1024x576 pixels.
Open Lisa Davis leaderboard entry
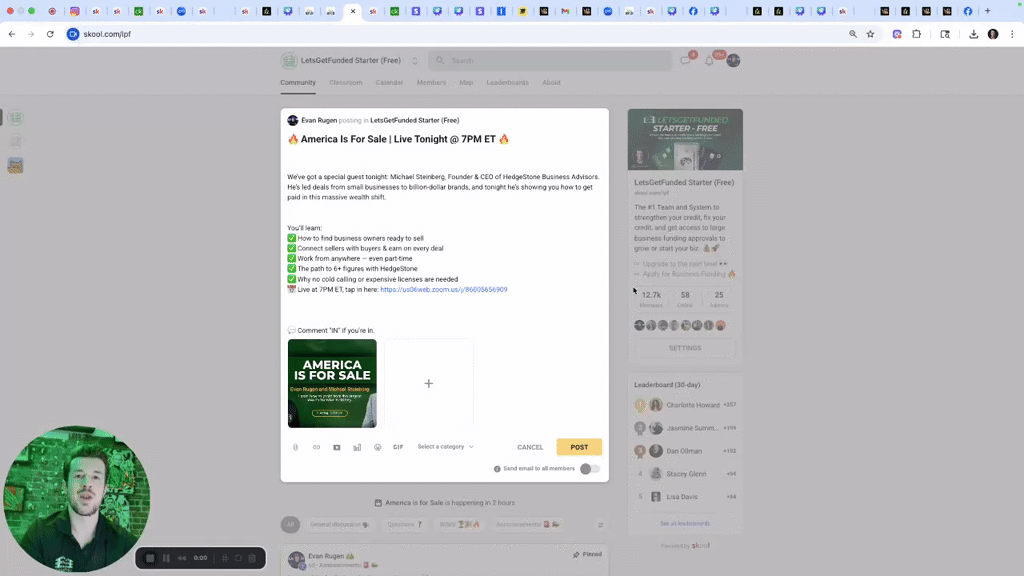[685, 496]
